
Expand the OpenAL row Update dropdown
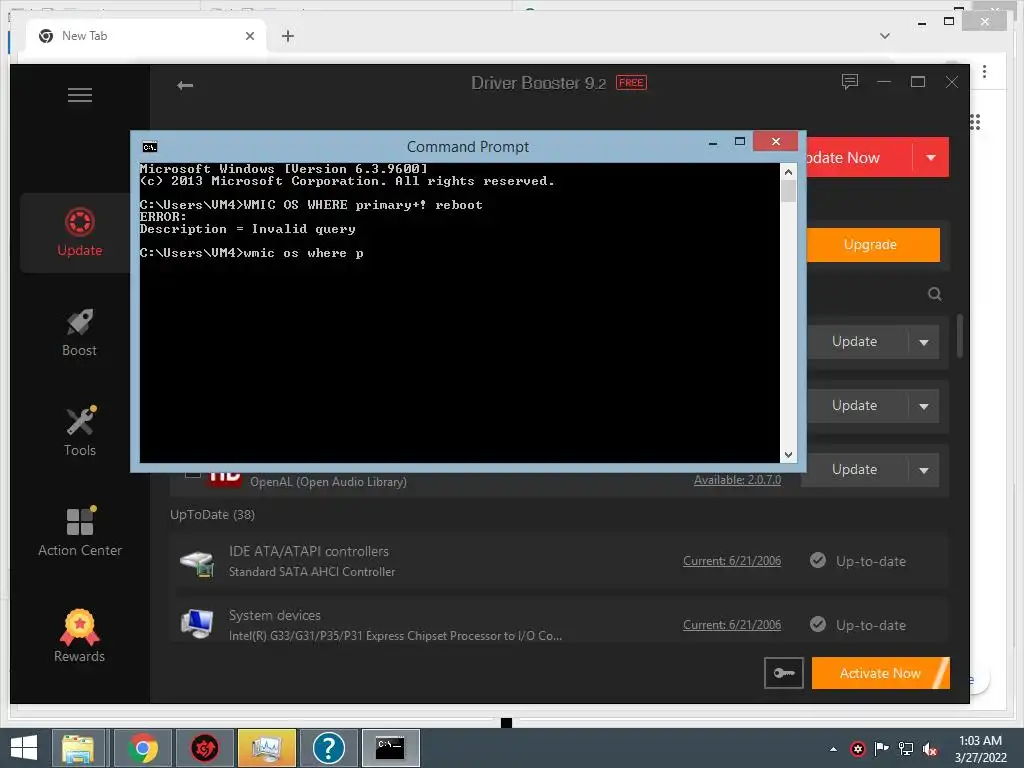[x=923, y=470]
